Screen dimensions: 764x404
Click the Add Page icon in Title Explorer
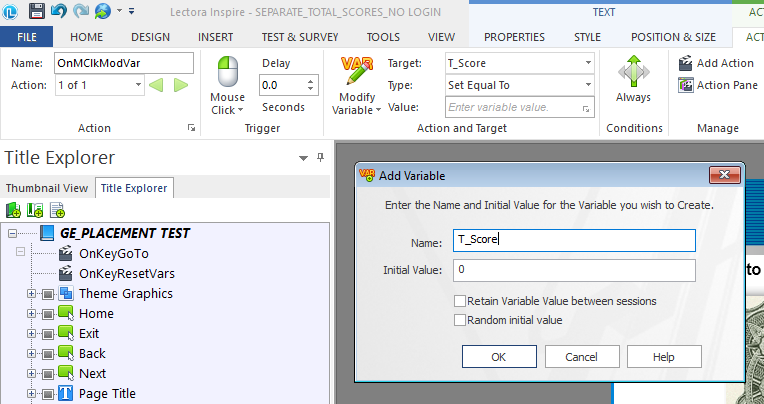click(x=57, y=211)
